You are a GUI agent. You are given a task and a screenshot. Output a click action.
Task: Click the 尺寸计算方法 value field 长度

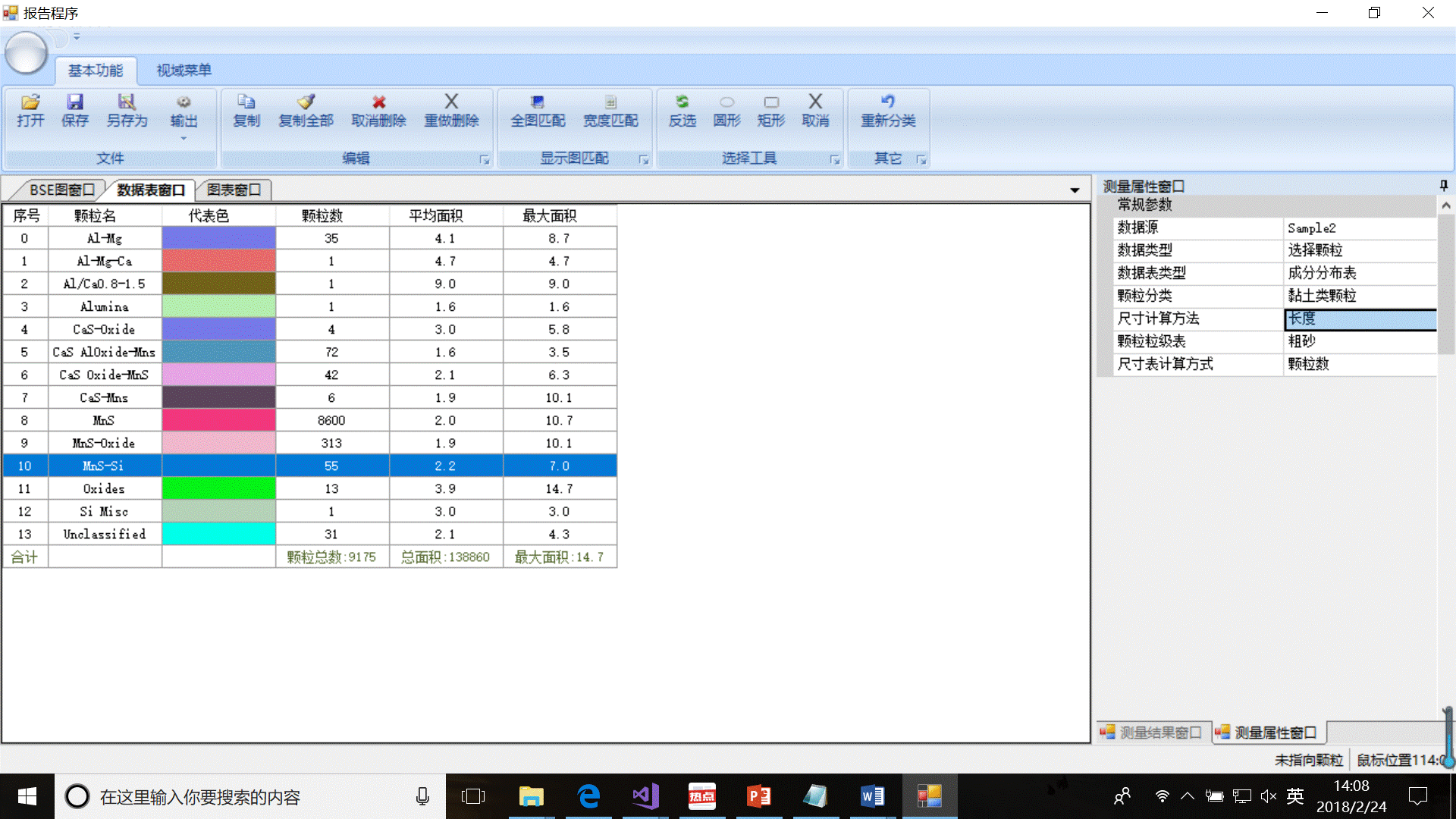tap(1360, 319)
